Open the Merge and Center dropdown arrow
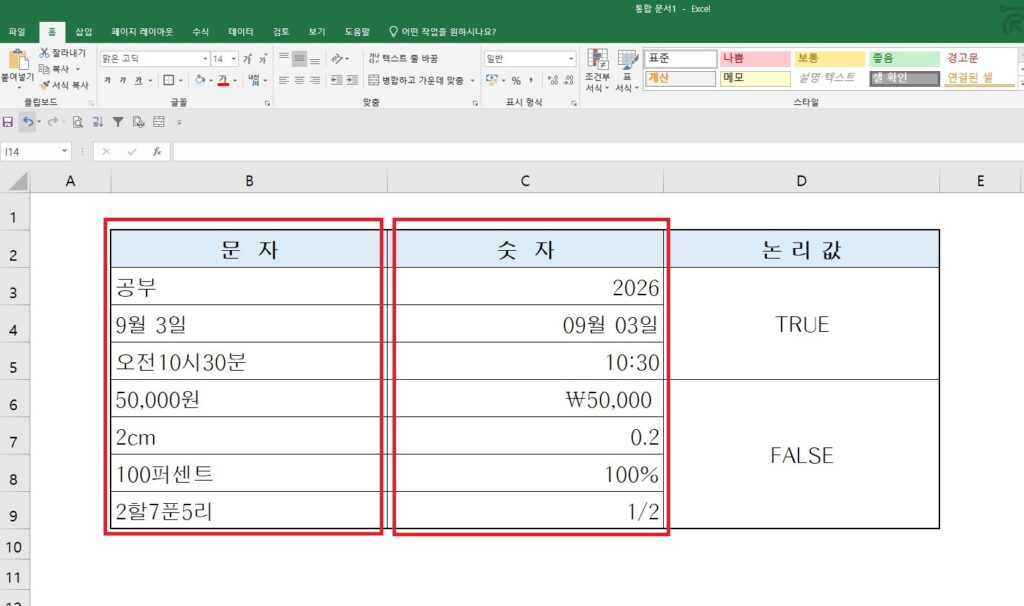1024x606 pixels. [472, 80]
